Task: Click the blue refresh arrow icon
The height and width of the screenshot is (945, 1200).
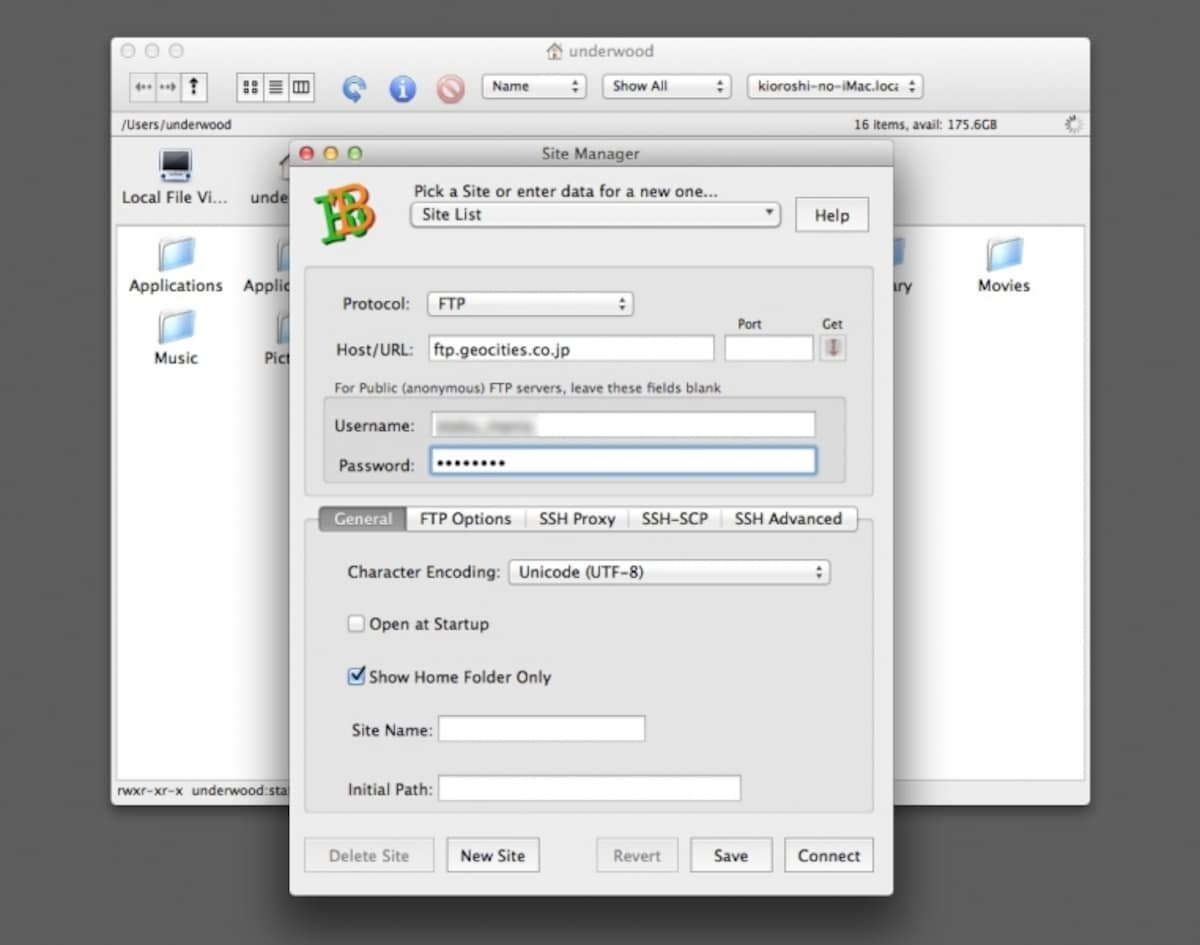Action: (x=354, y=88)
